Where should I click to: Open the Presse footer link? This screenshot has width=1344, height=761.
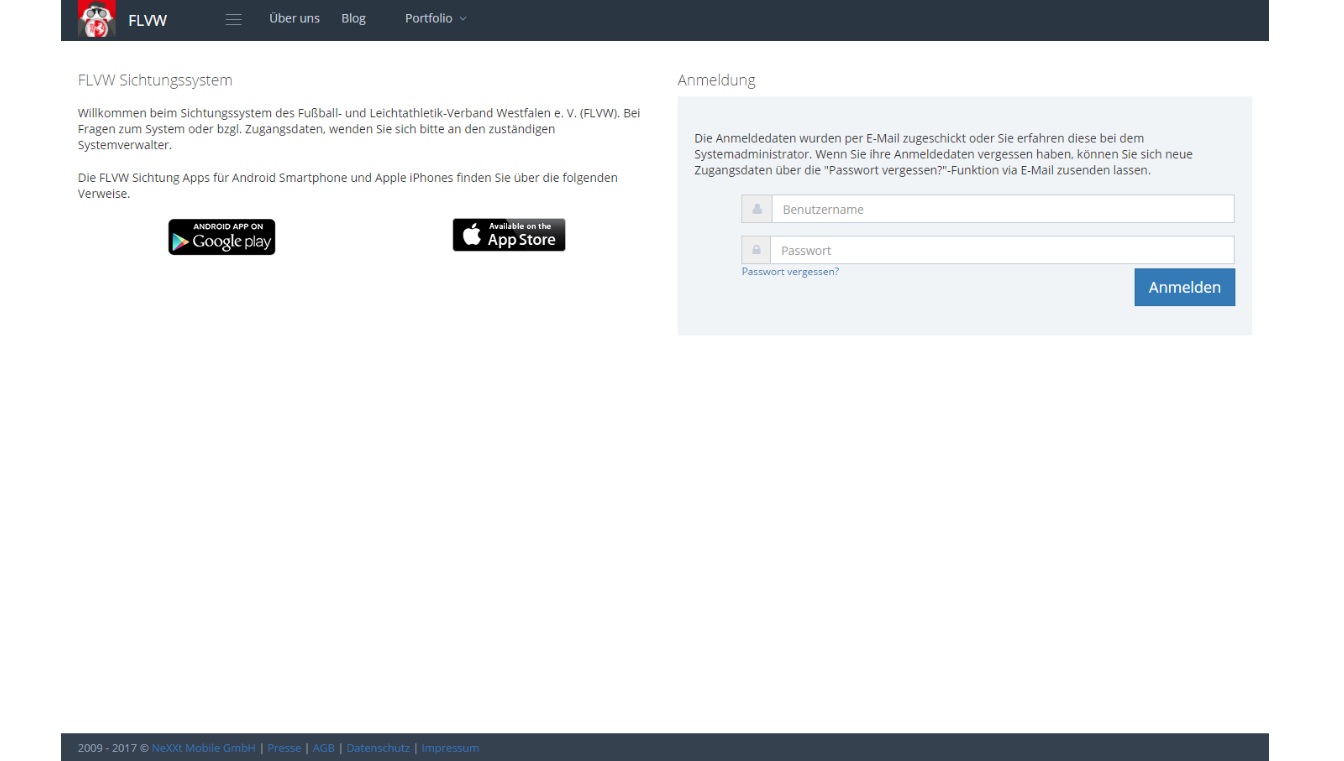point(284,748)
